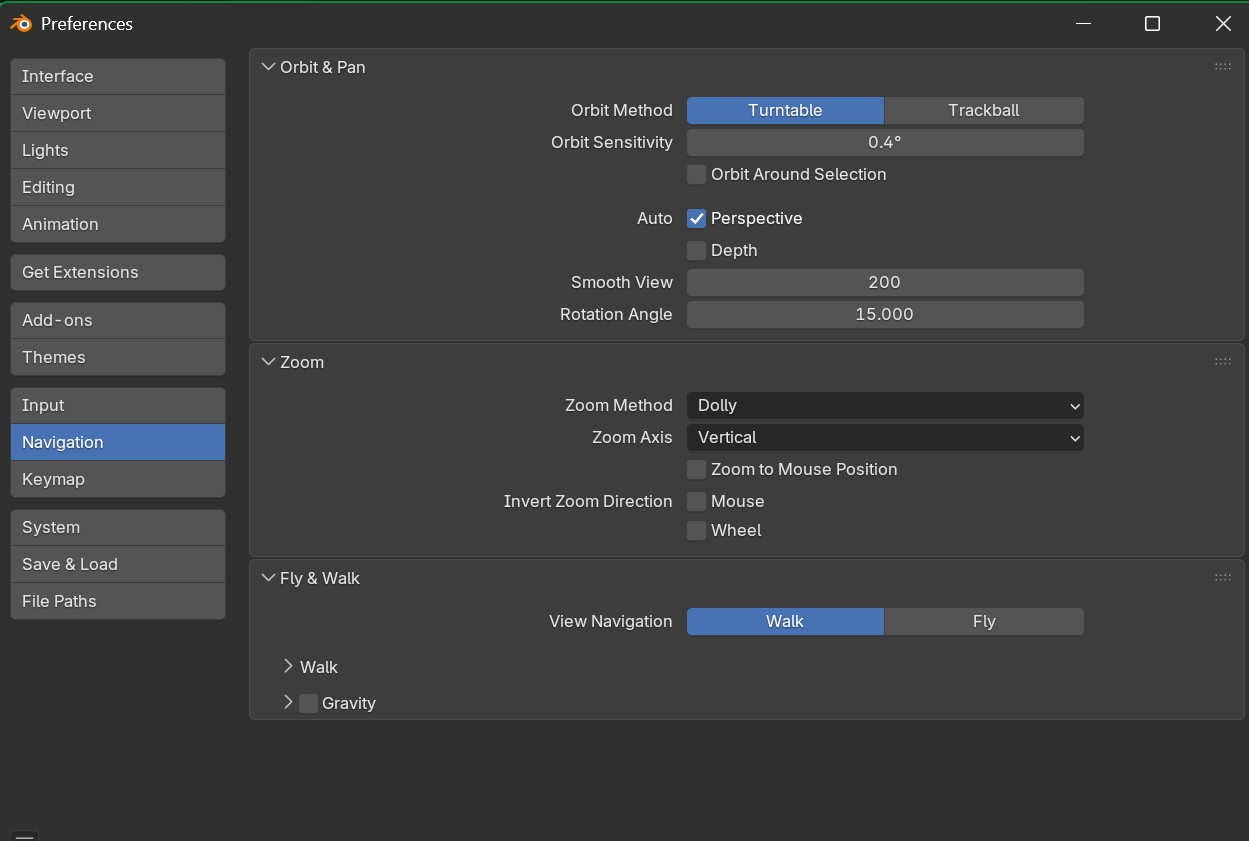Collapse the Fly & Walk panel
The width and height of the screenshot is (1249, 841).
268,578
